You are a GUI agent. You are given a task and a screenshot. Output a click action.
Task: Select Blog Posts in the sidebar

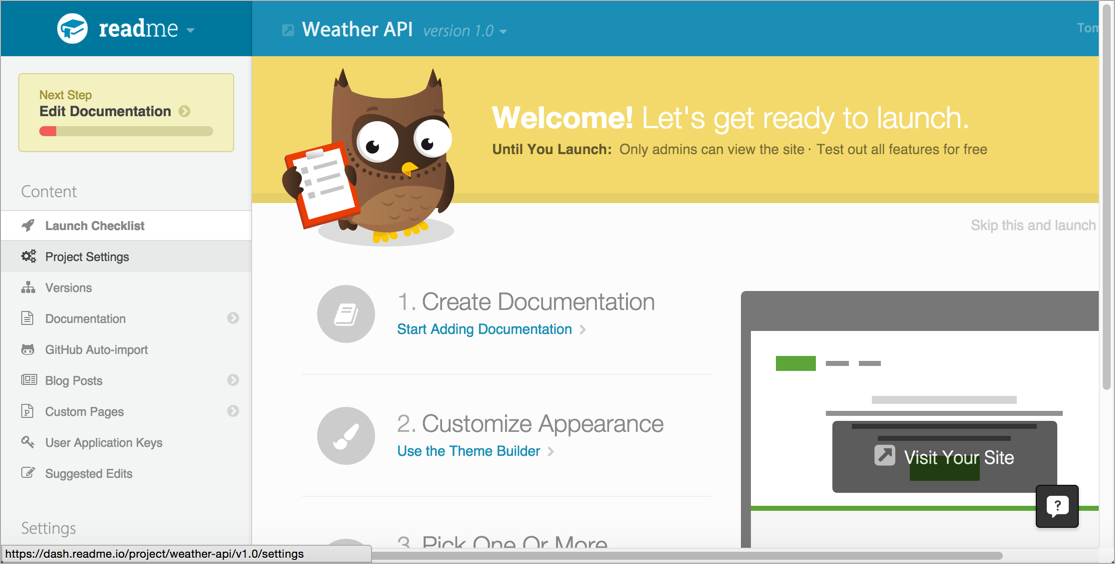click(x=73, y=381)
